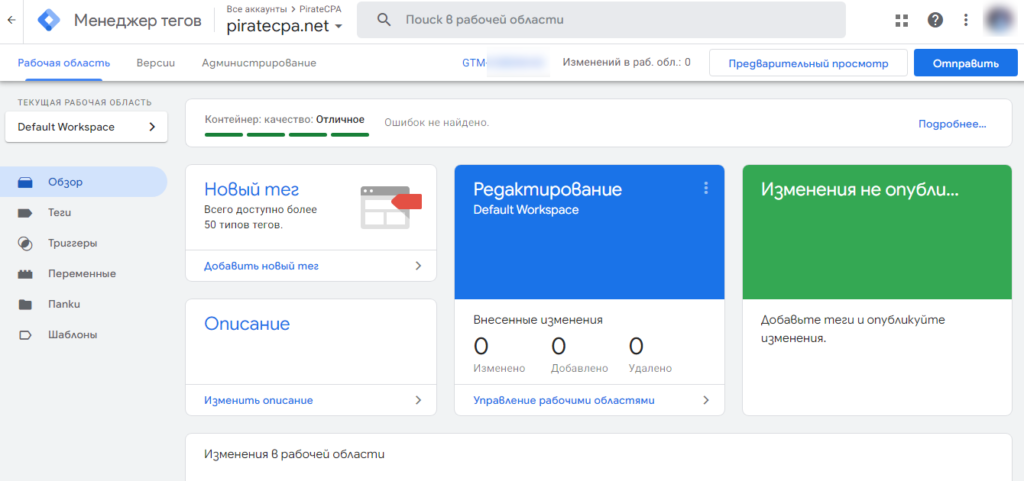The image size is (1024, 481).
Task: Open the Google apps grid icon
Action: [902, 20]
